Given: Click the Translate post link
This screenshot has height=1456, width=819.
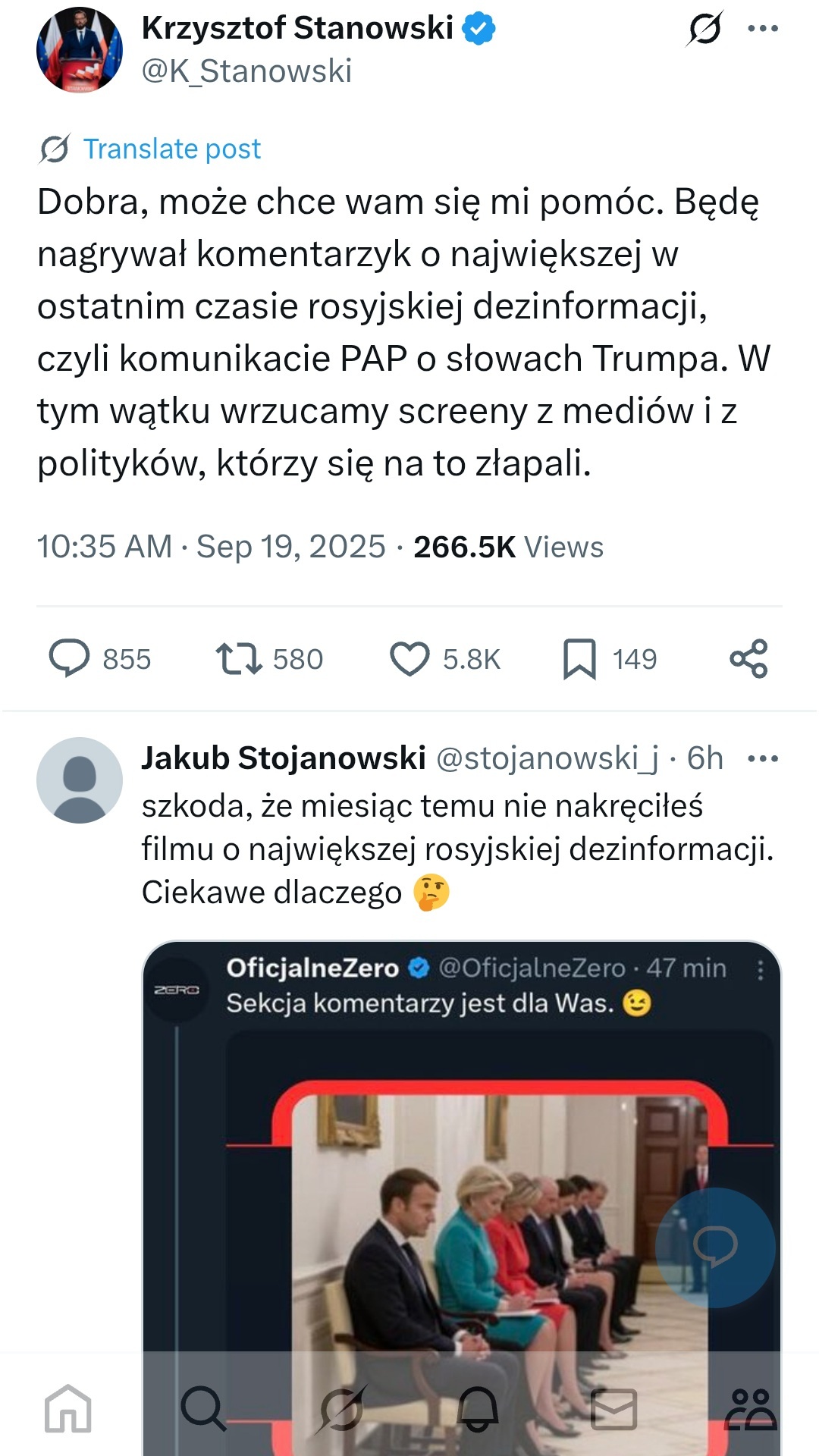Looking at the screenshot, I should [x=171, y=149].
